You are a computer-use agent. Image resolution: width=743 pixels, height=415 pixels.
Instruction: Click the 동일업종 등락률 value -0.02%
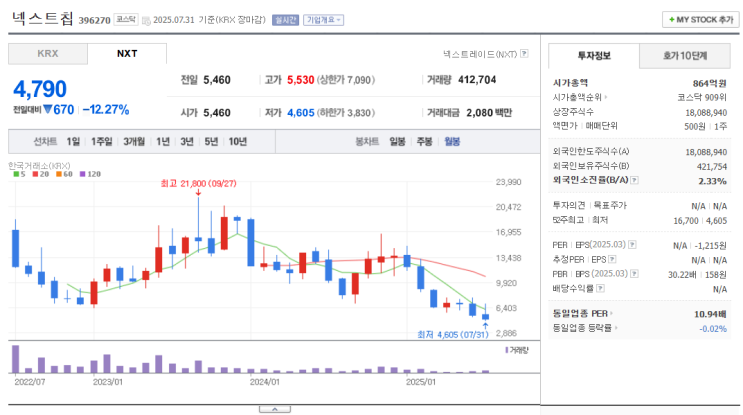pyautogui.click(x=713, y=329)
